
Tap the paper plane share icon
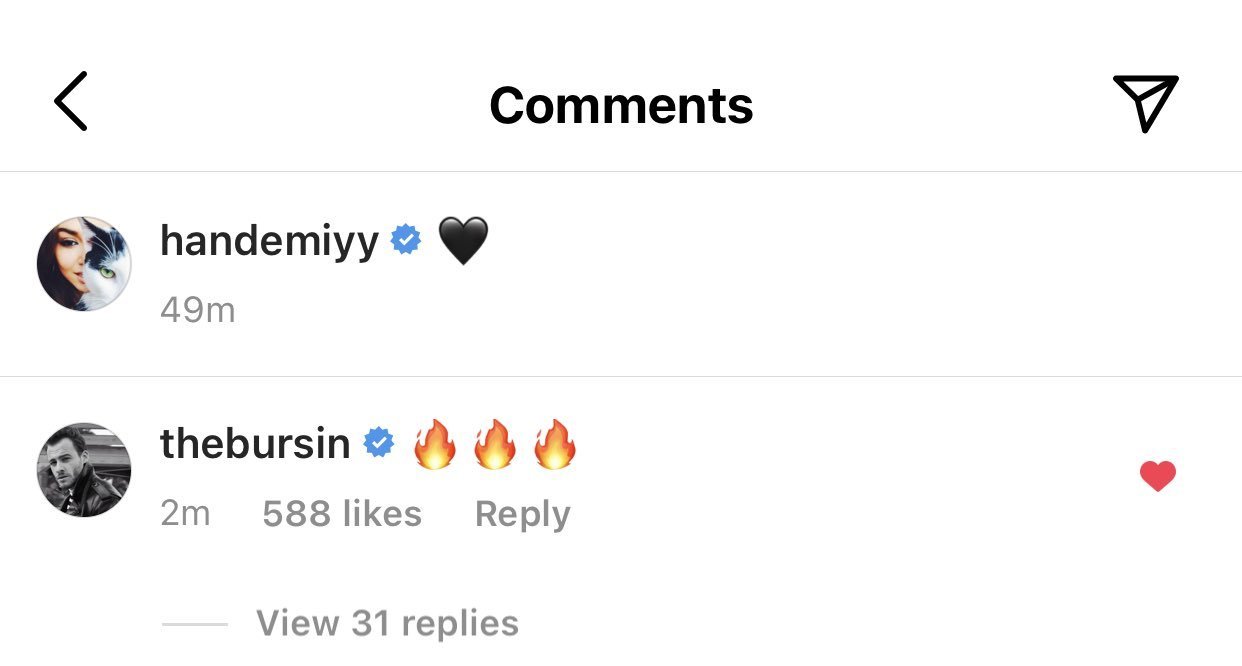pyautogui.click(x=1145, y=102)
